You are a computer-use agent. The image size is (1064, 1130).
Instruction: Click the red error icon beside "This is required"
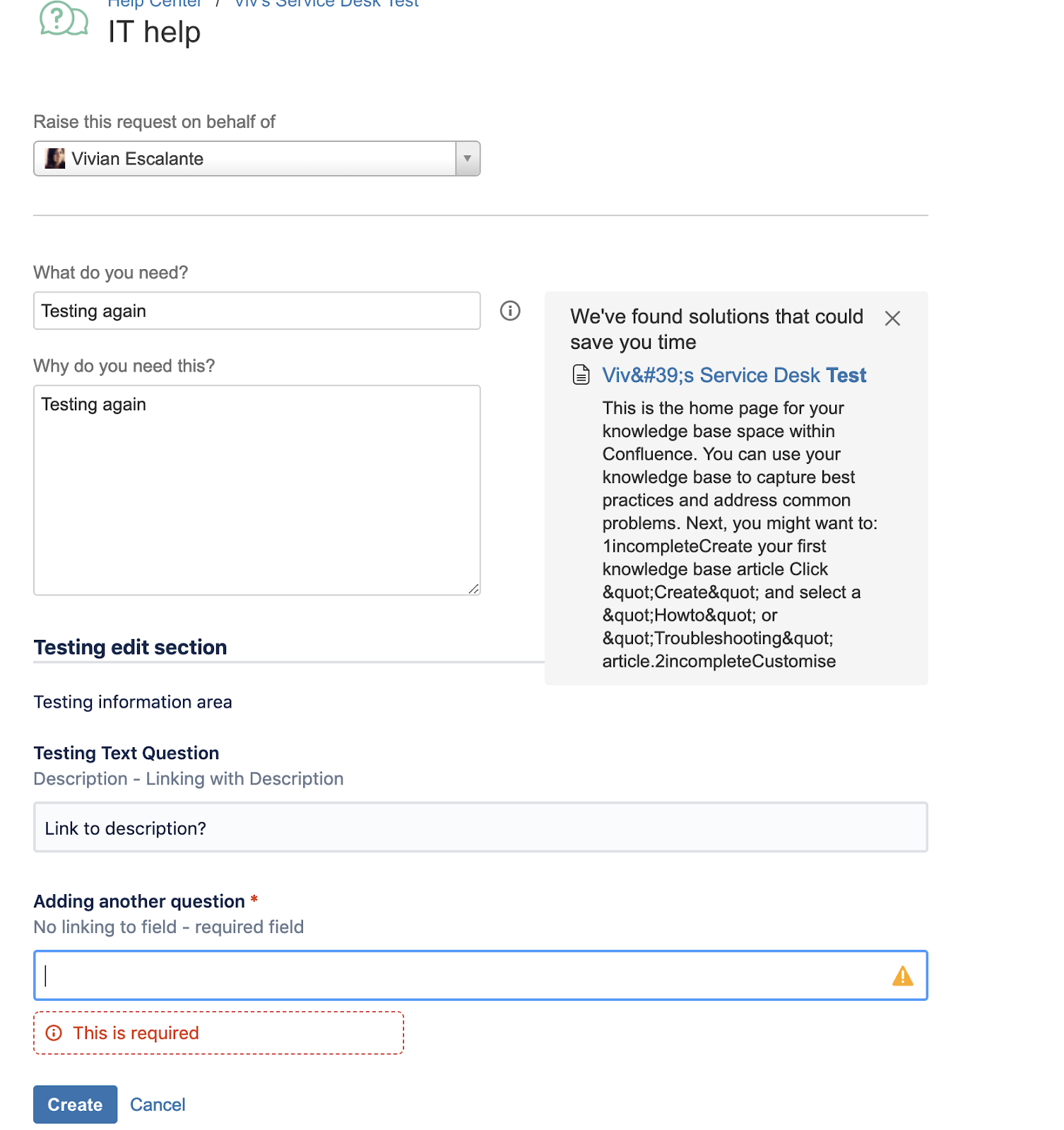[54, 1033]
